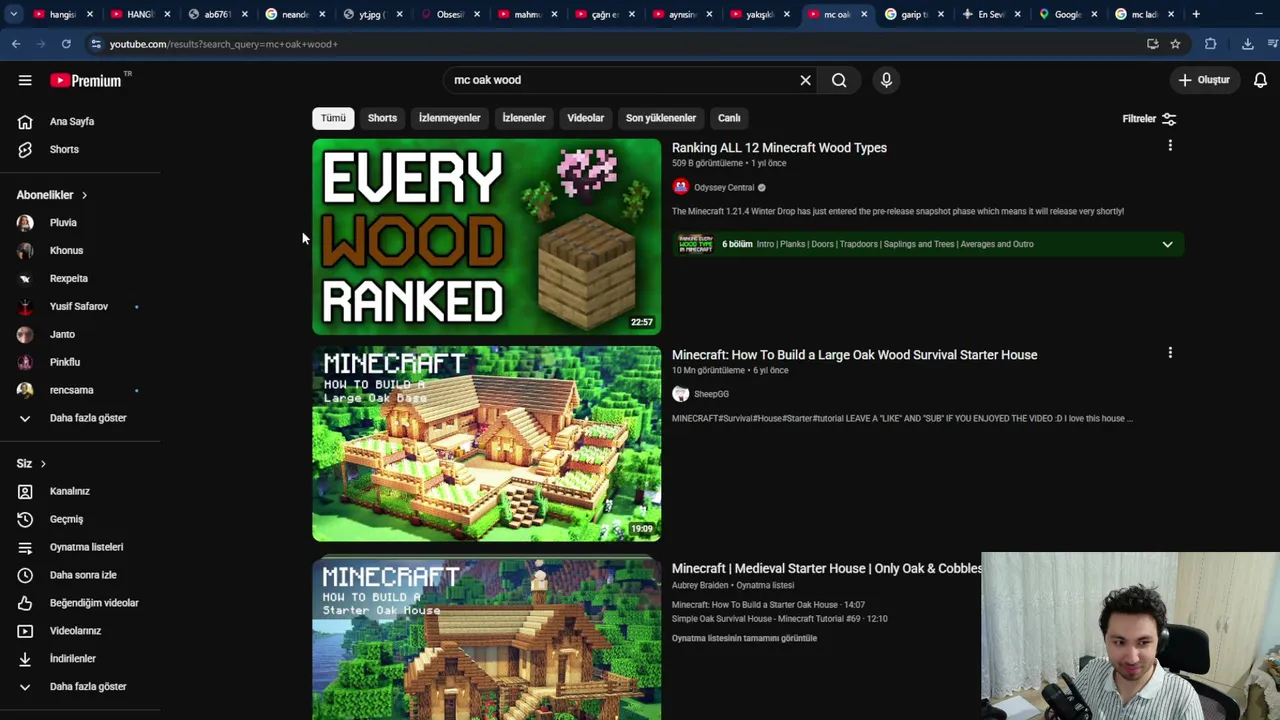Visit the Odyssey Central channel
Screen dimensions: 1280x720
[x=724, y=187]
